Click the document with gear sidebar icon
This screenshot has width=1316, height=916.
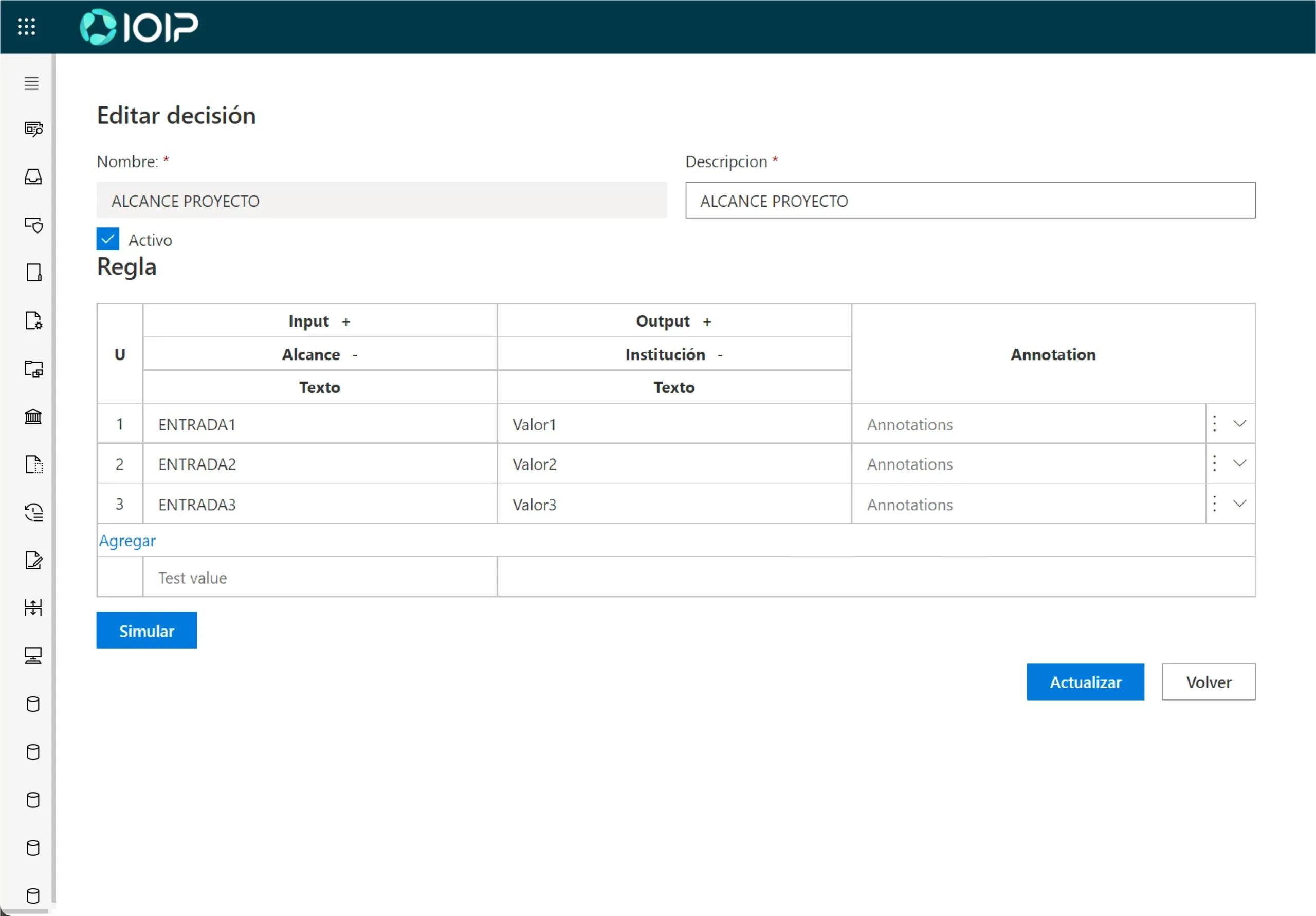coord(33,320)
